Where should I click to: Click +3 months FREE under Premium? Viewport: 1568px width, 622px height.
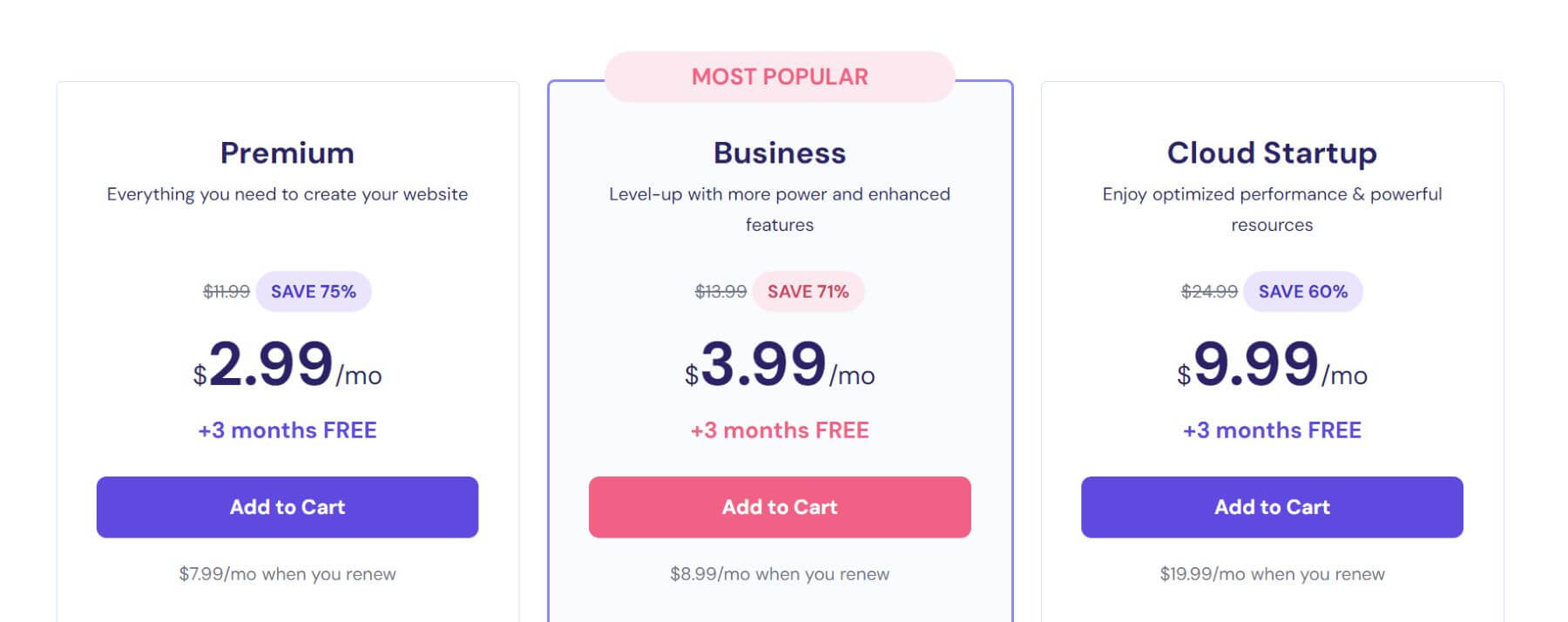[287, 429]
